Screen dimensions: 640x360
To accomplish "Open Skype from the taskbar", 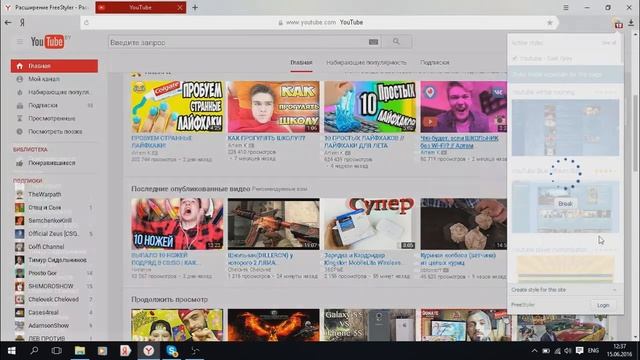I will pos(172,351).
